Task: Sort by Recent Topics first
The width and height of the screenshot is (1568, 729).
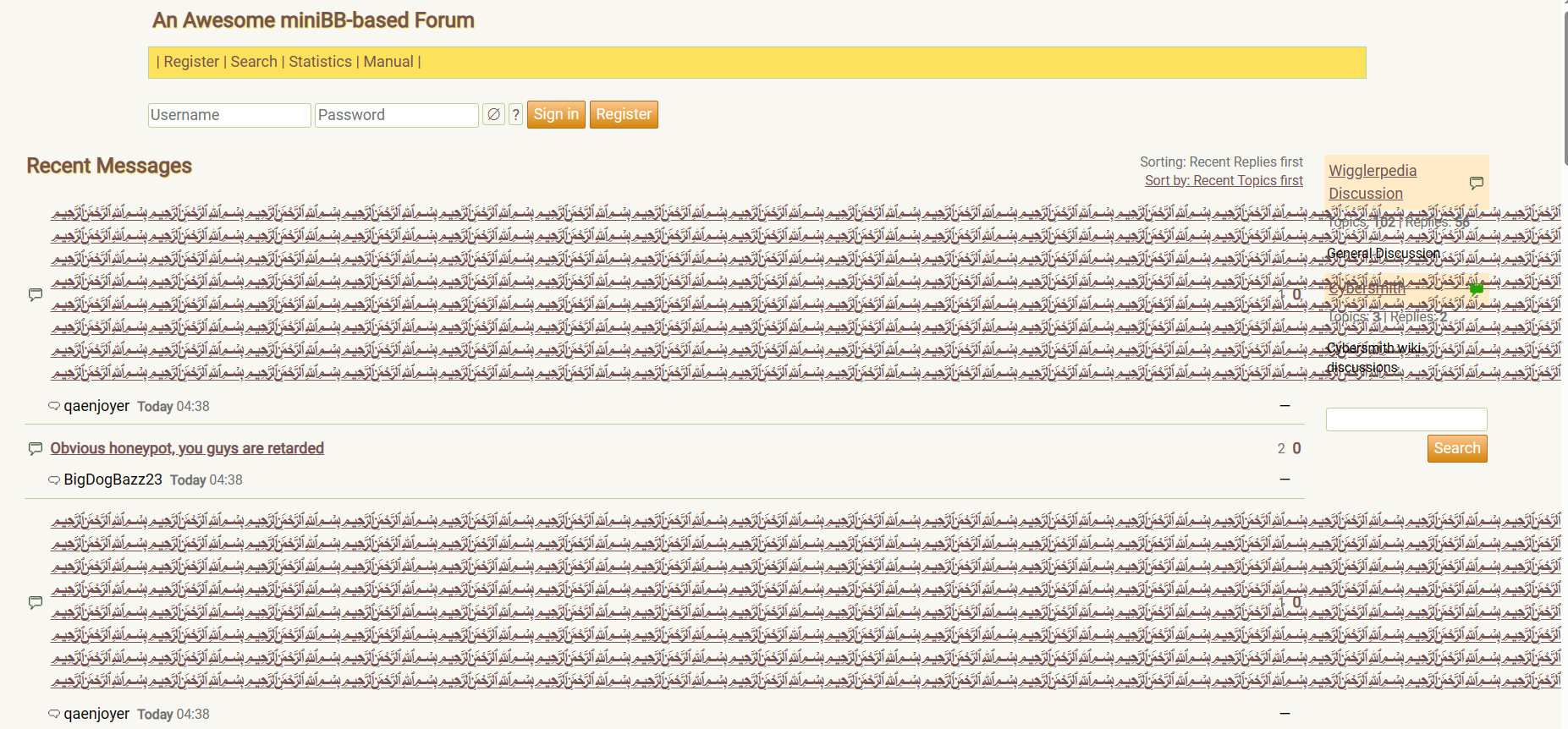Action: pos(1224,180)
